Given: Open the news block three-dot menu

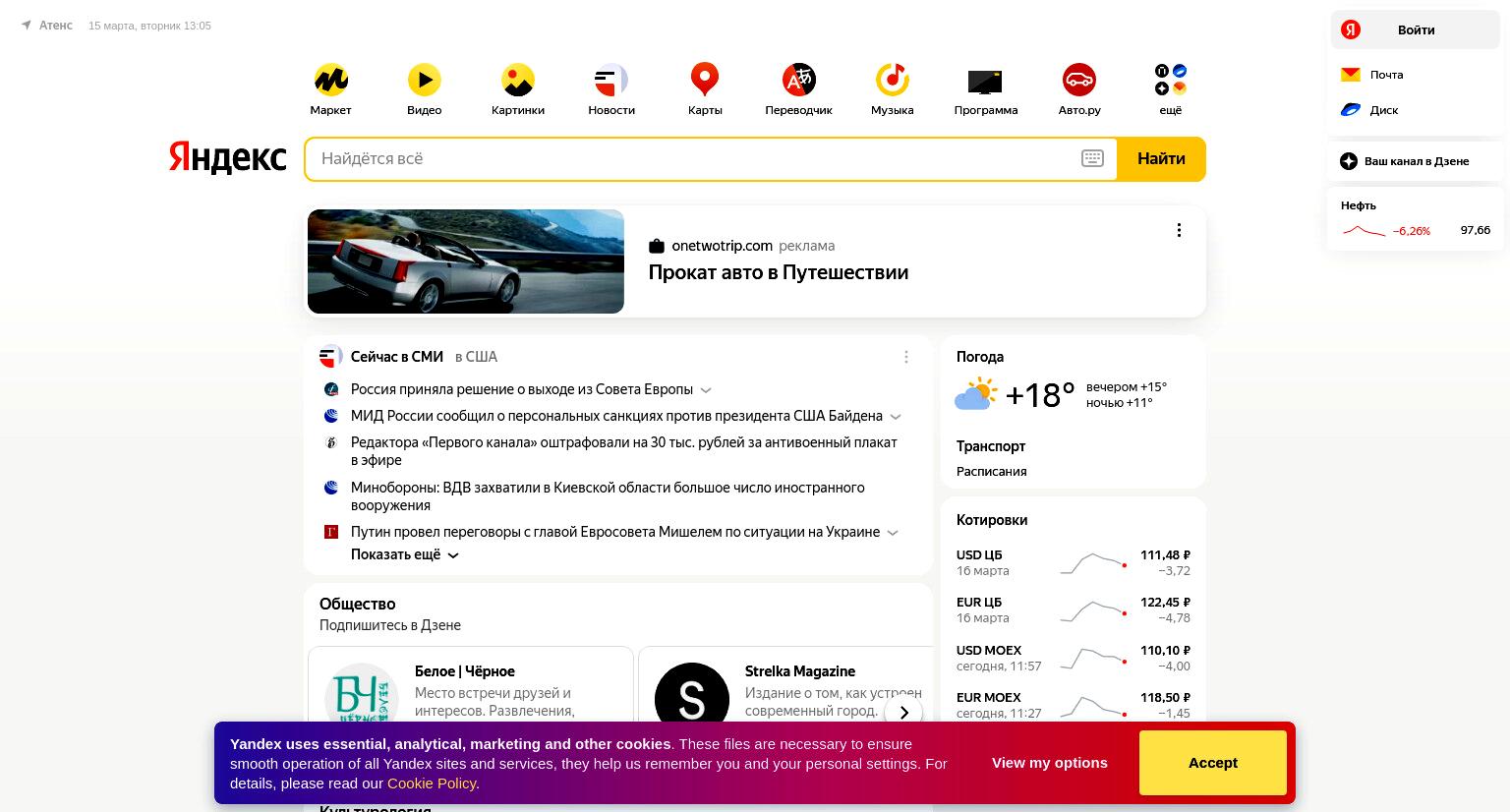Looking at the screenshot, I should tap(906, 357).
